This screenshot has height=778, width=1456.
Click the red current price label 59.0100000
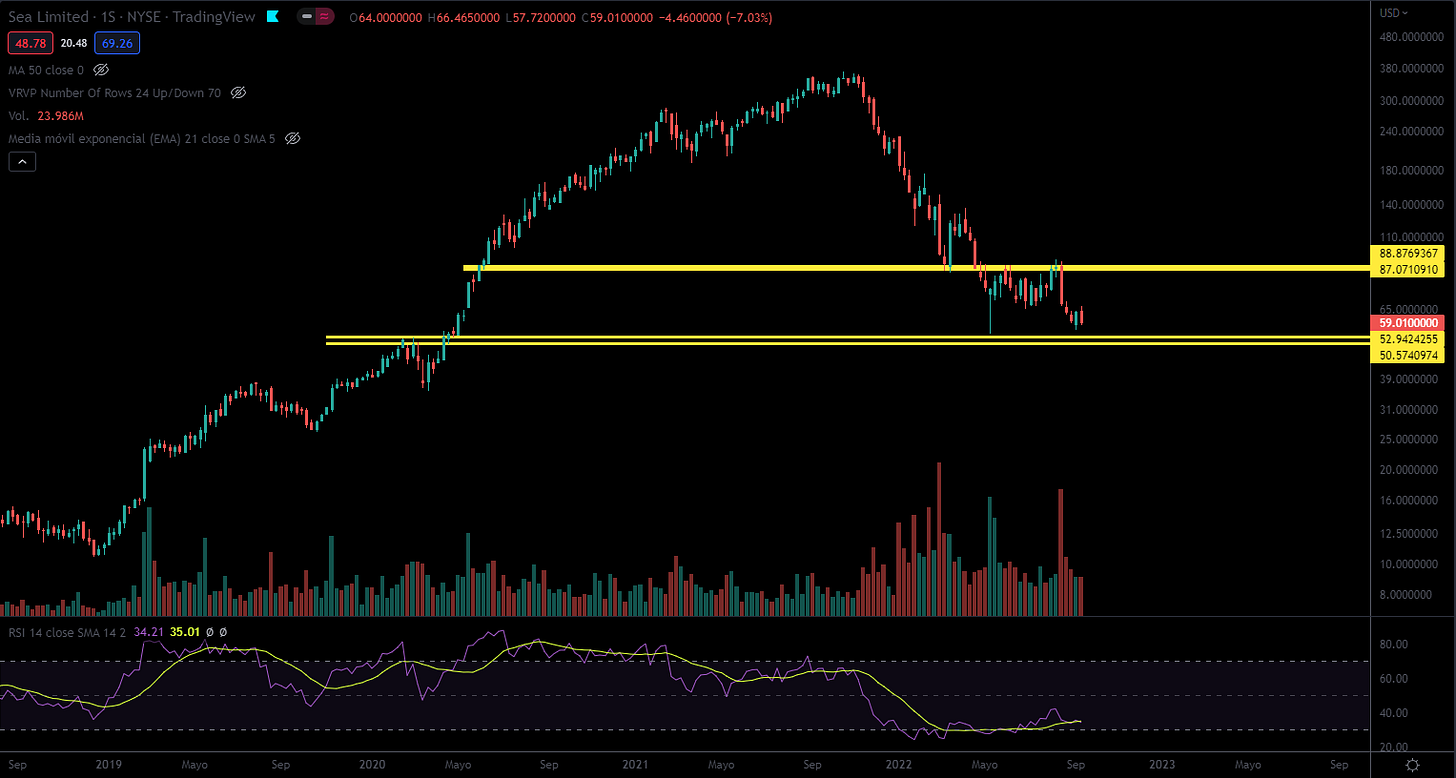(1408, 323)
